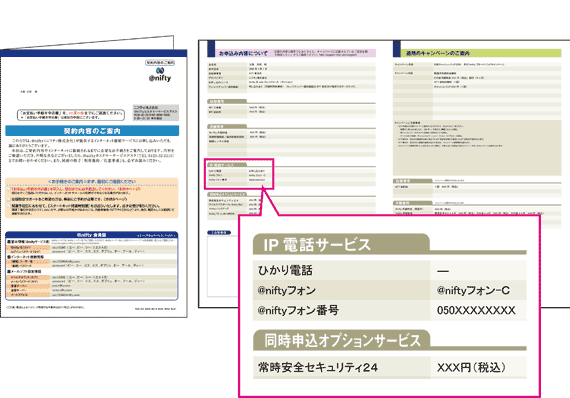
Task: Click the phone number '050XXXXXXXX'
Action: [x=476, y=310]
